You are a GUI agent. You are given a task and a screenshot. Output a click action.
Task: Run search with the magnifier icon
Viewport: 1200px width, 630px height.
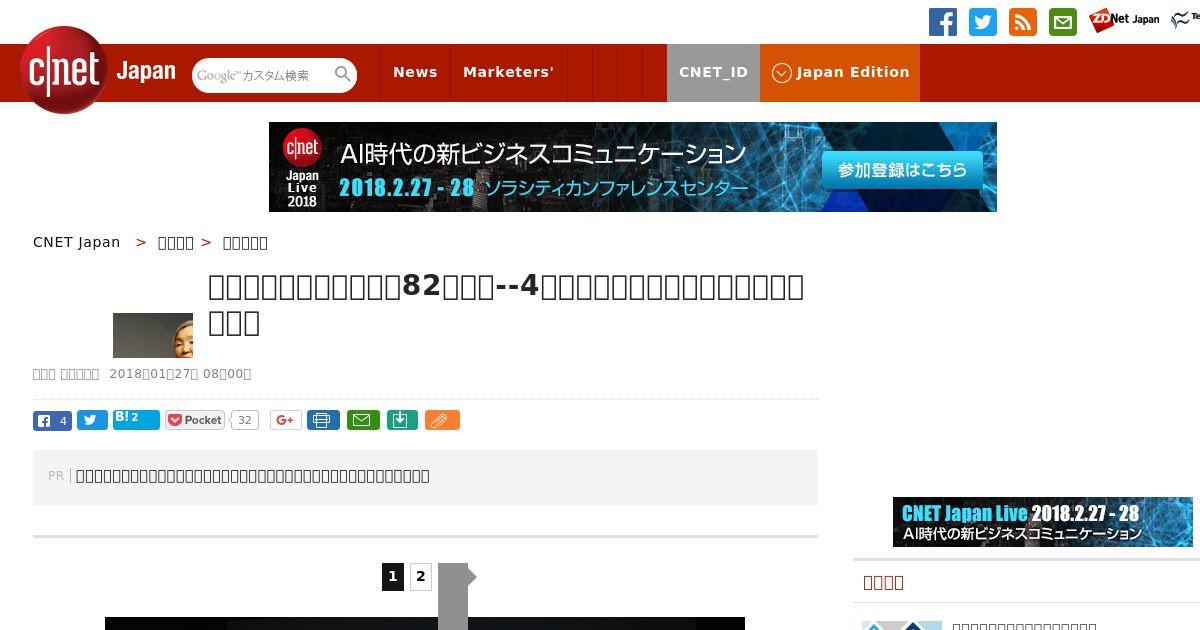tap(343, 74)
